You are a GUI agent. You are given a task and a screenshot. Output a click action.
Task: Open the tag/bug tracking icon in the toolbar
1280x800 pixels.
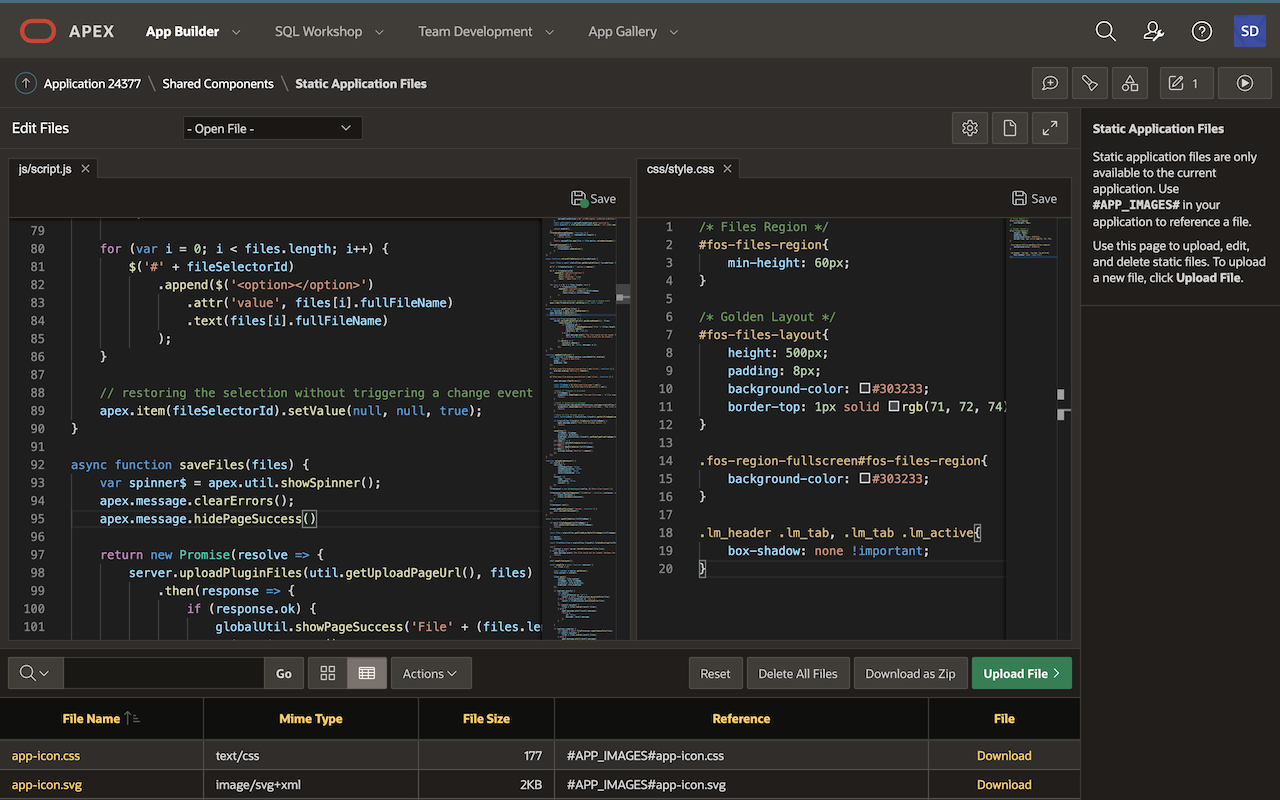coord(1090,84)
